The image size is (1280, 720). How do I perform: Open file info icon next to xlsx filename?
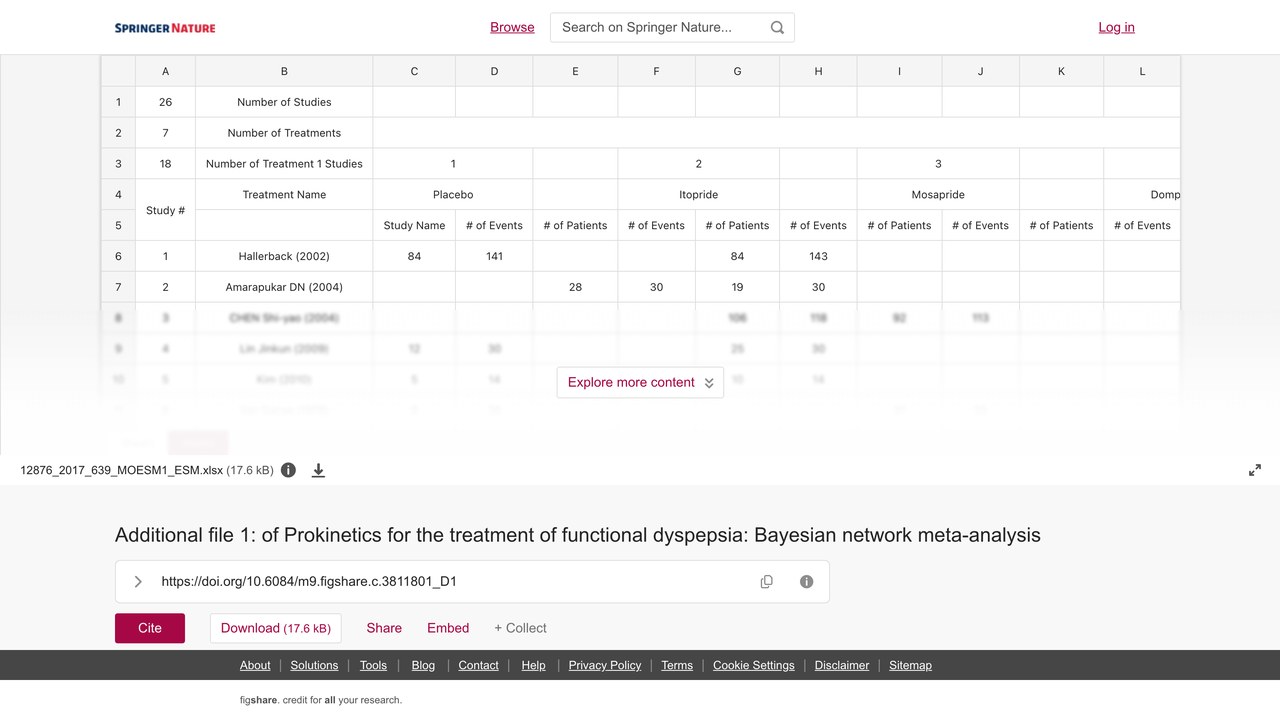(x=288, y=470)
